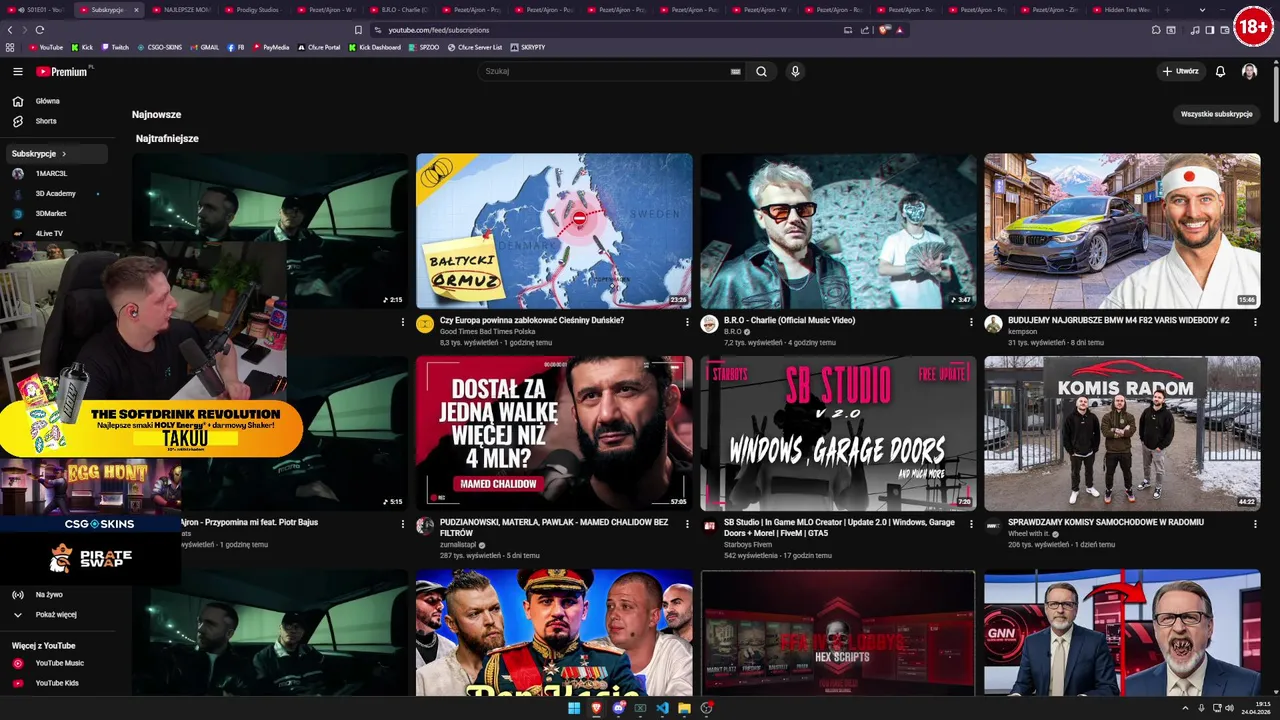Switch to the S01E01 browser tab
This screenshot has height=720, width=1280.
(39, 9)
